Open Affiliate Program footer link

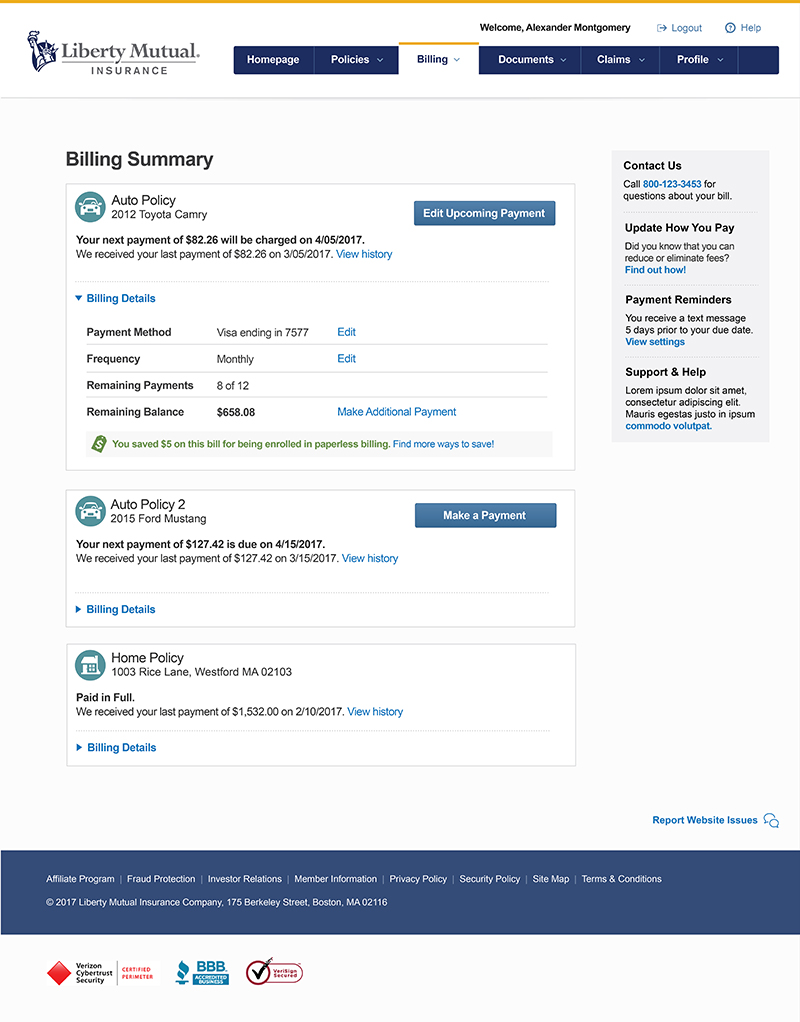click(x=80, y=879)
